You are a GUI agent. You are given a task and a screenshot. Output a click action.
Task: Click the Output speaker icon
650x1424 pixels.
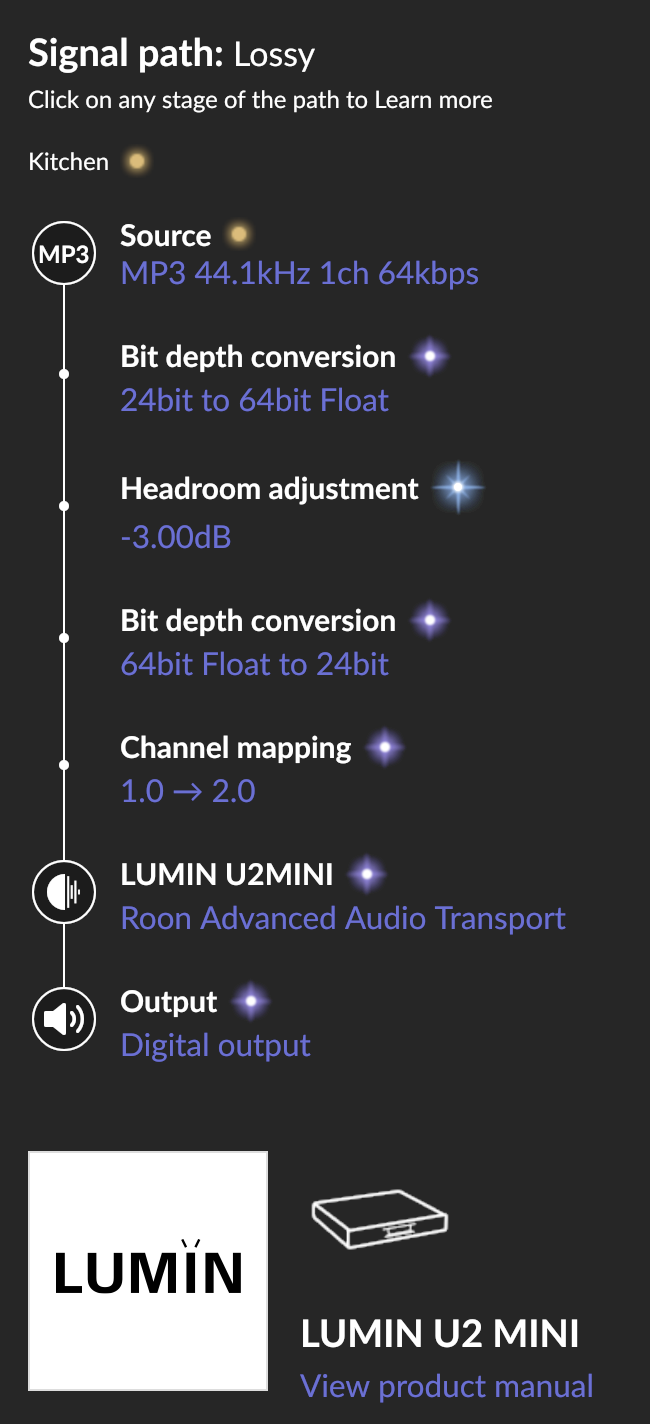(x=64, y=1020)
